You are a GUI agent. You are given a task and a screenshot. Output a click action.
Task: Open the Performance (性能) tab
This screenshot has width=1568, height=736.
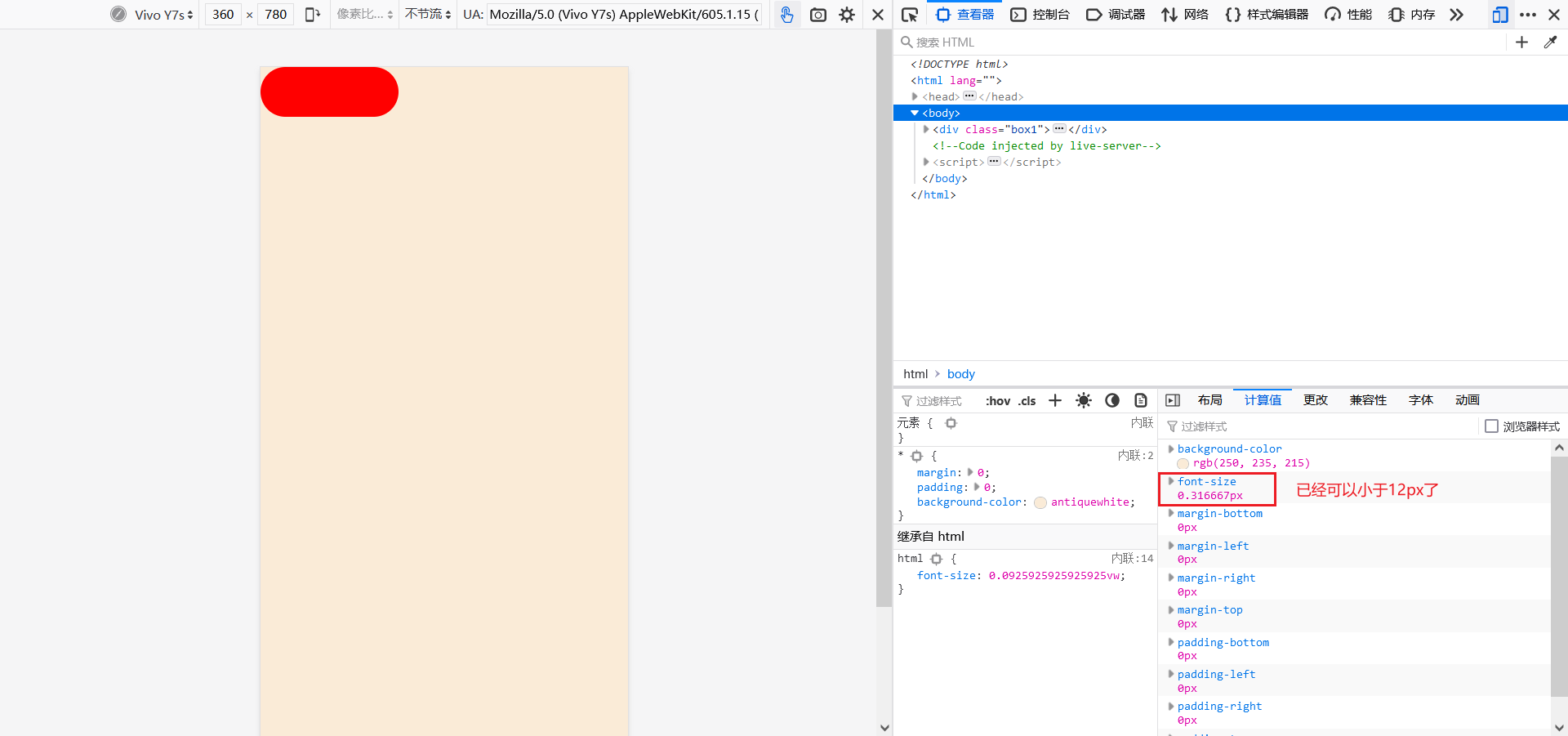coord(1348,15)
